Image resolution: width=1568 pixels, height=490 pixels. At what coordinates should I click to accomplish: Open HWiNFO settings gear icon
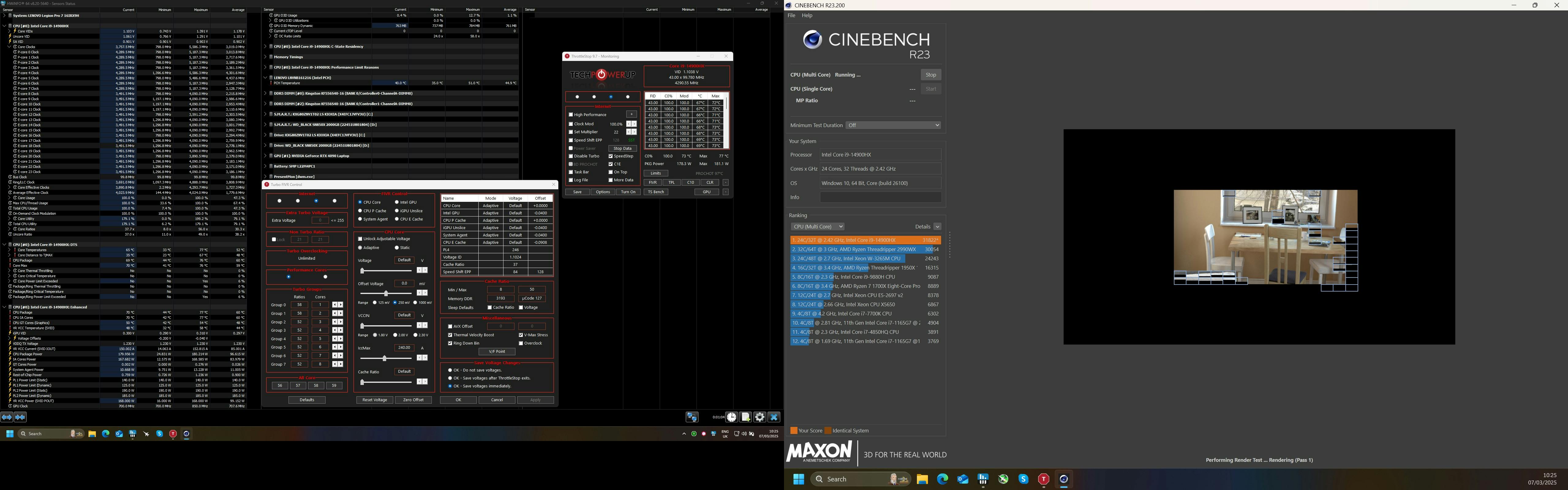point(759,417)
